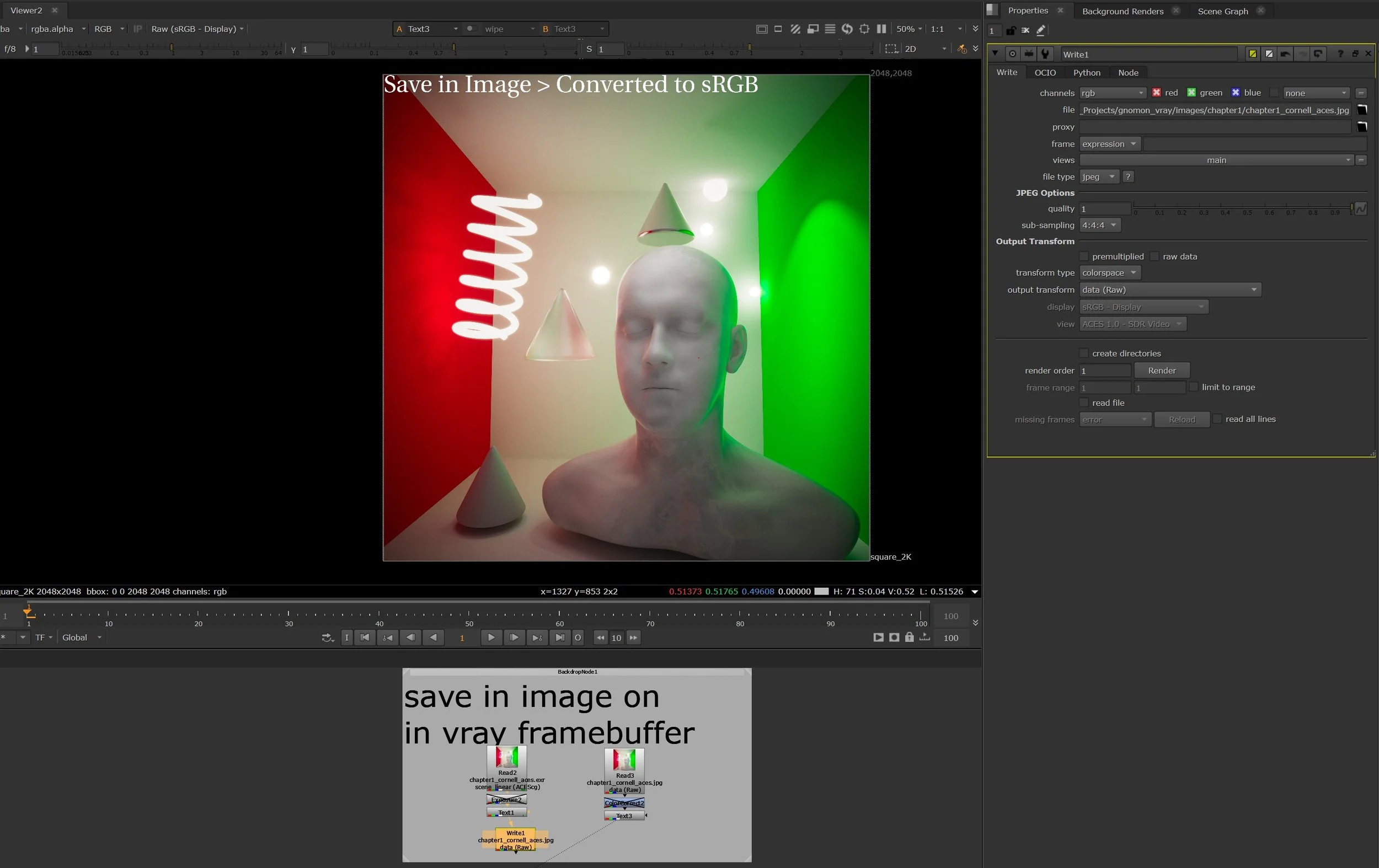Click the wrench icon in Write1 properties
The width and height of the screenshot is (1379, 868).
tap(1046, 53)
